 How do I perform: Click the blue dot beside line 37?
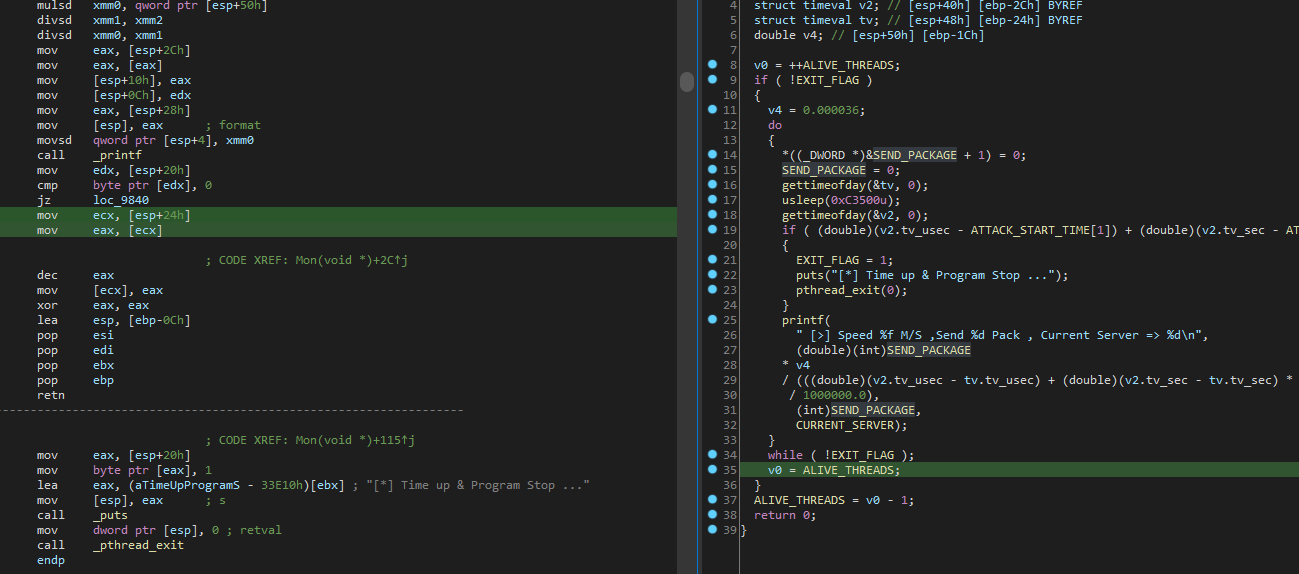pyautogui.click(x=712, y=500)
